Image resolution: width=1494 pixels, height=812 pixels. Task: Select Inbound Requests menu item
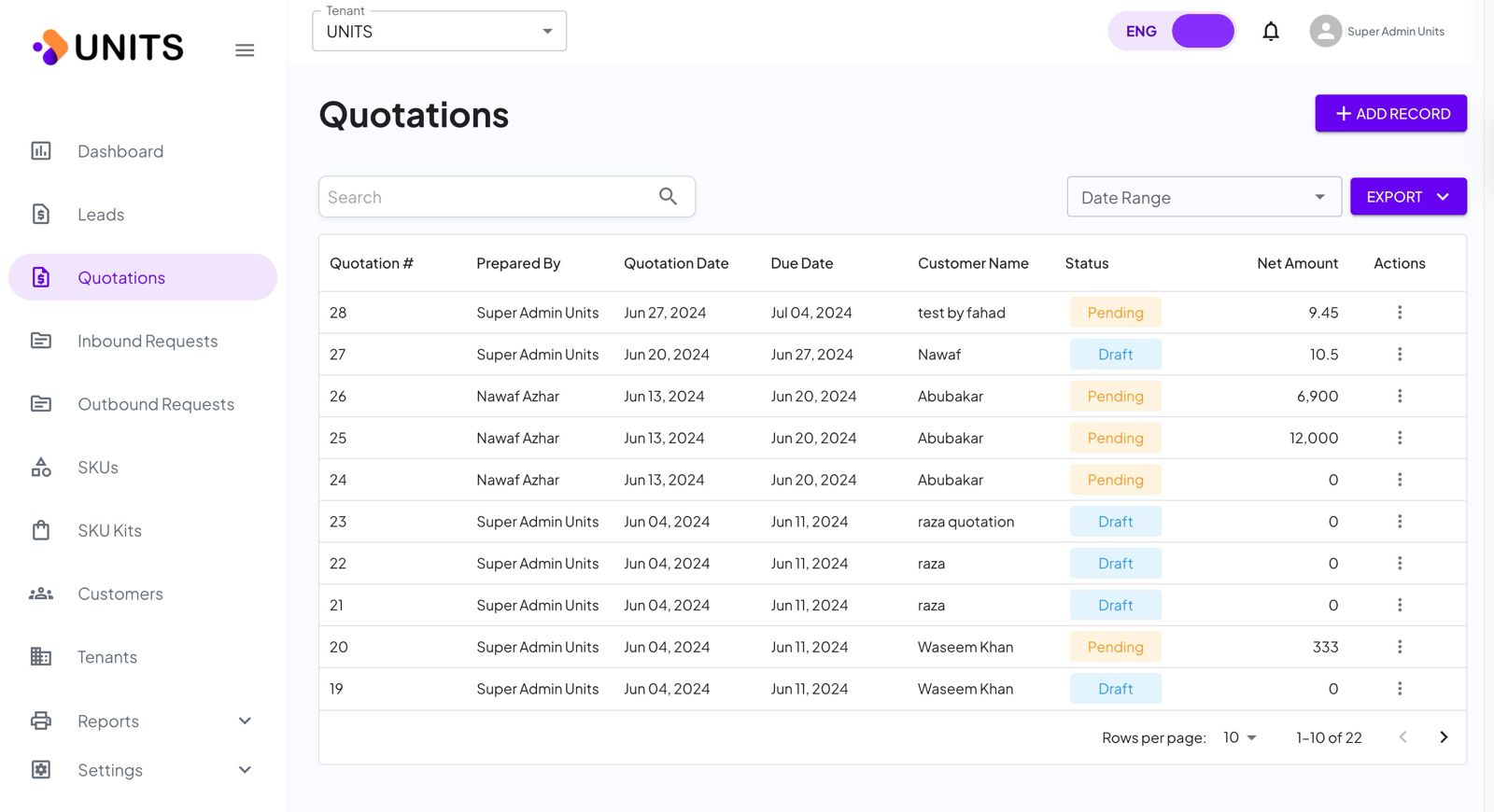click(x=143, y=341)
